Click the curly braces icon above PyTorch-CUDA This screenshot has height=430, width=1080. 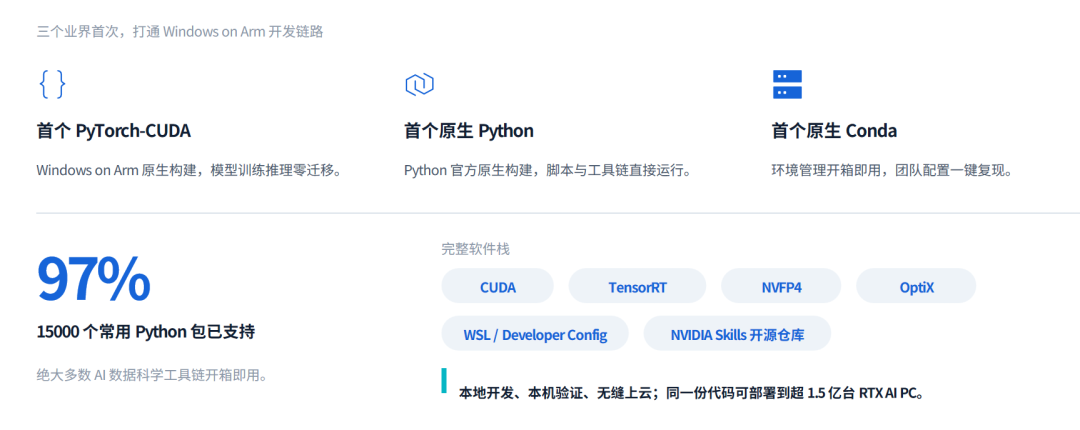tap(52, 84)
